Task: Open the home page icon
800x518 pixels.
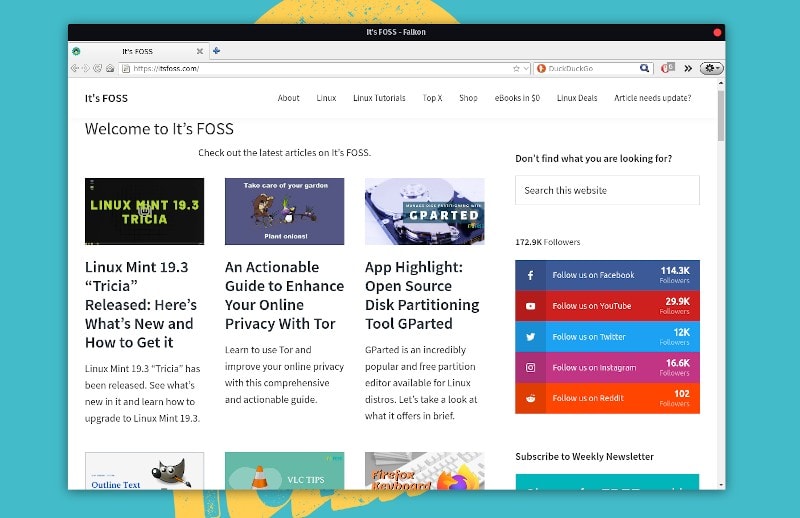Action: 110,68
